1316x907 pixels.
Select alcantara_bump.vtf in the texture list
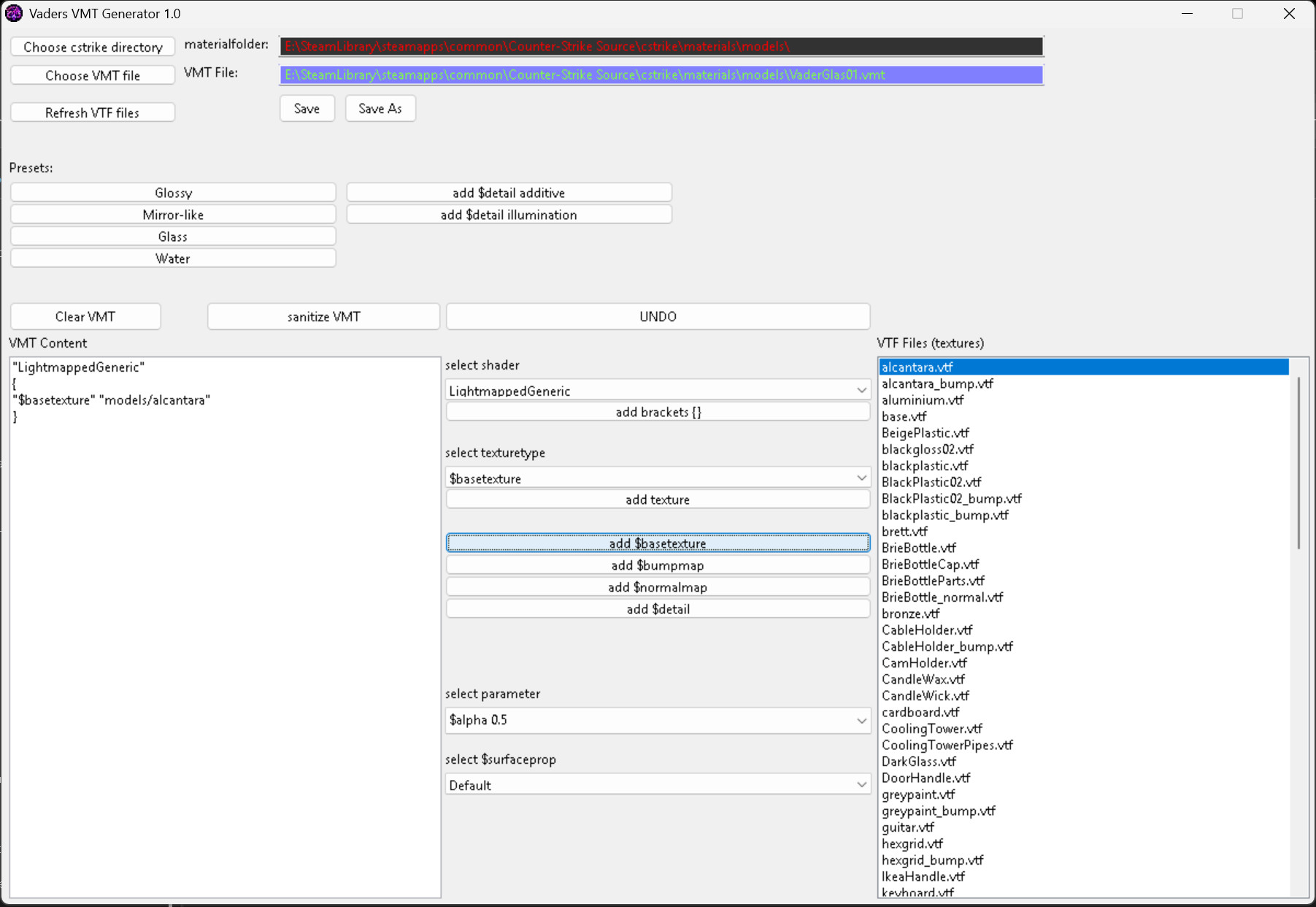point(1083,383)
